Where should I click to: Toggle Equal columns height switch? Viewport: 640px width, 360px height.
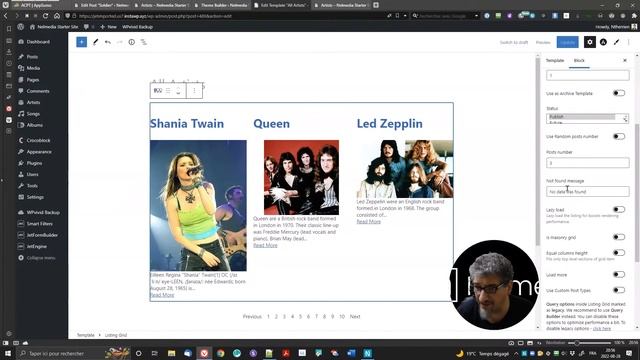point(619,253)
